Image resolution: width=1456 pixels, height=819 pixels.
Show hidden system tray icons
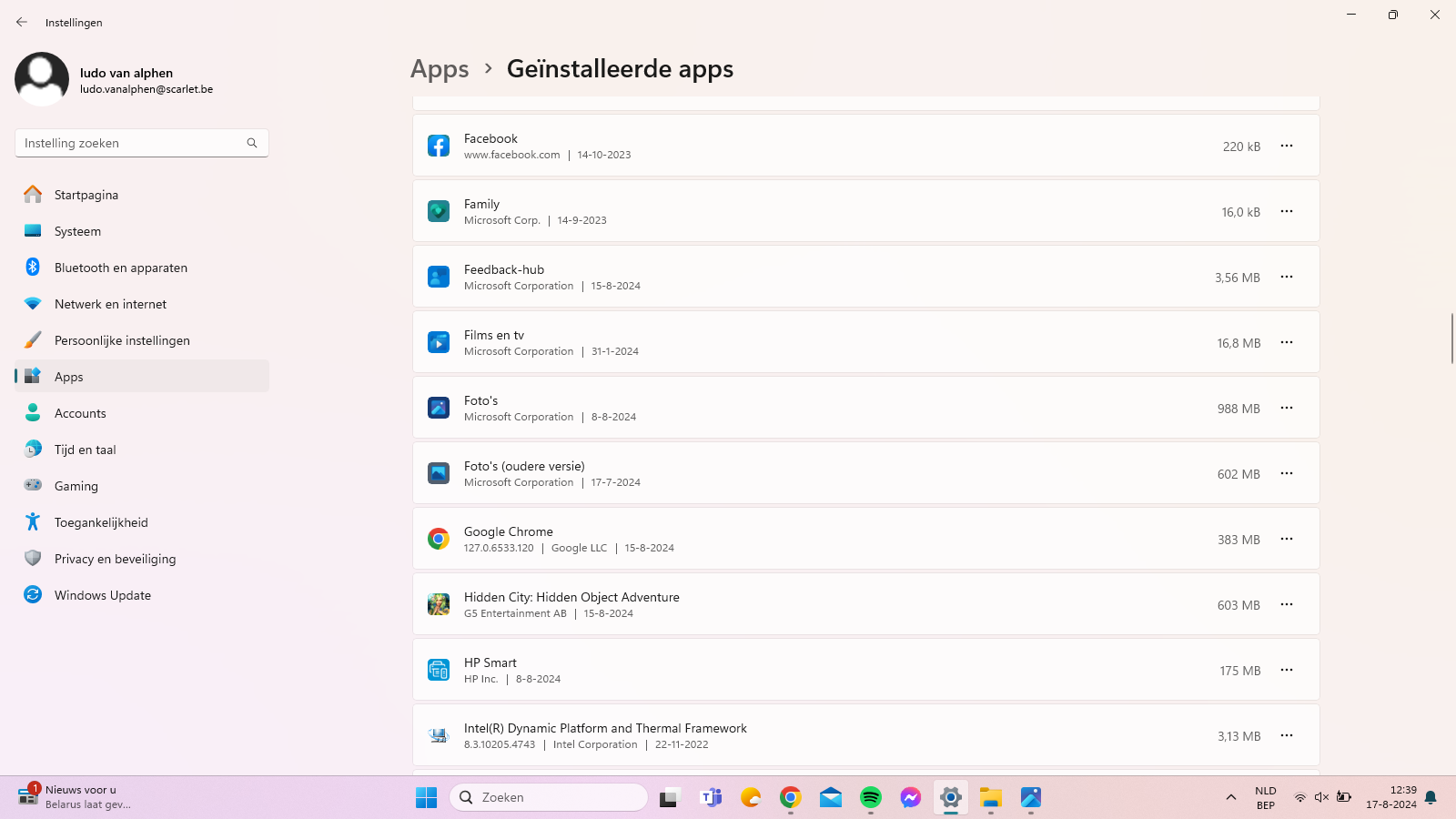tap(1231, 798)
